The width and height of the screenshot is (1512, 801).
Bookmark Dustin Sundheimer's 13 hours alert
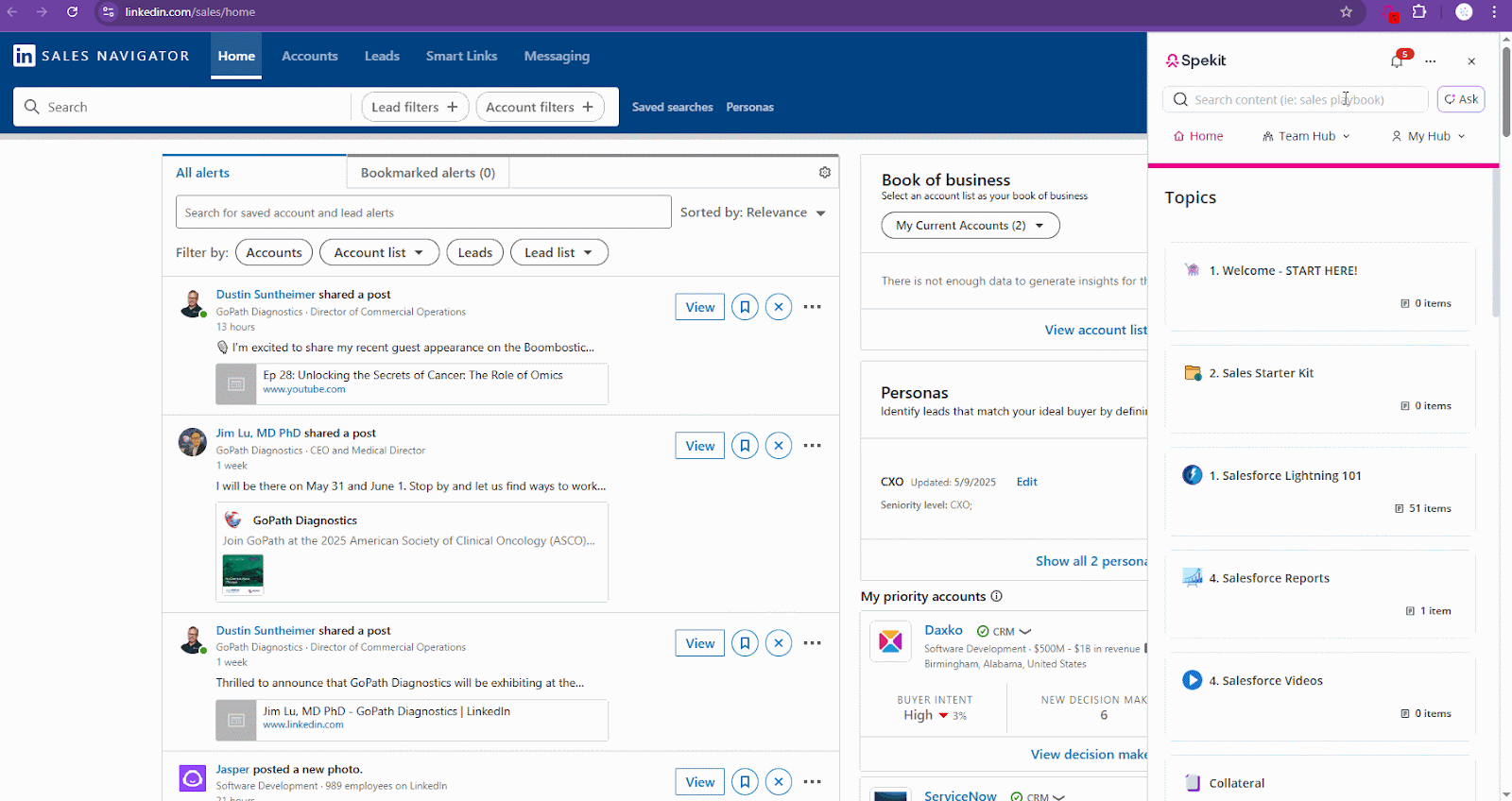point(745,307)
